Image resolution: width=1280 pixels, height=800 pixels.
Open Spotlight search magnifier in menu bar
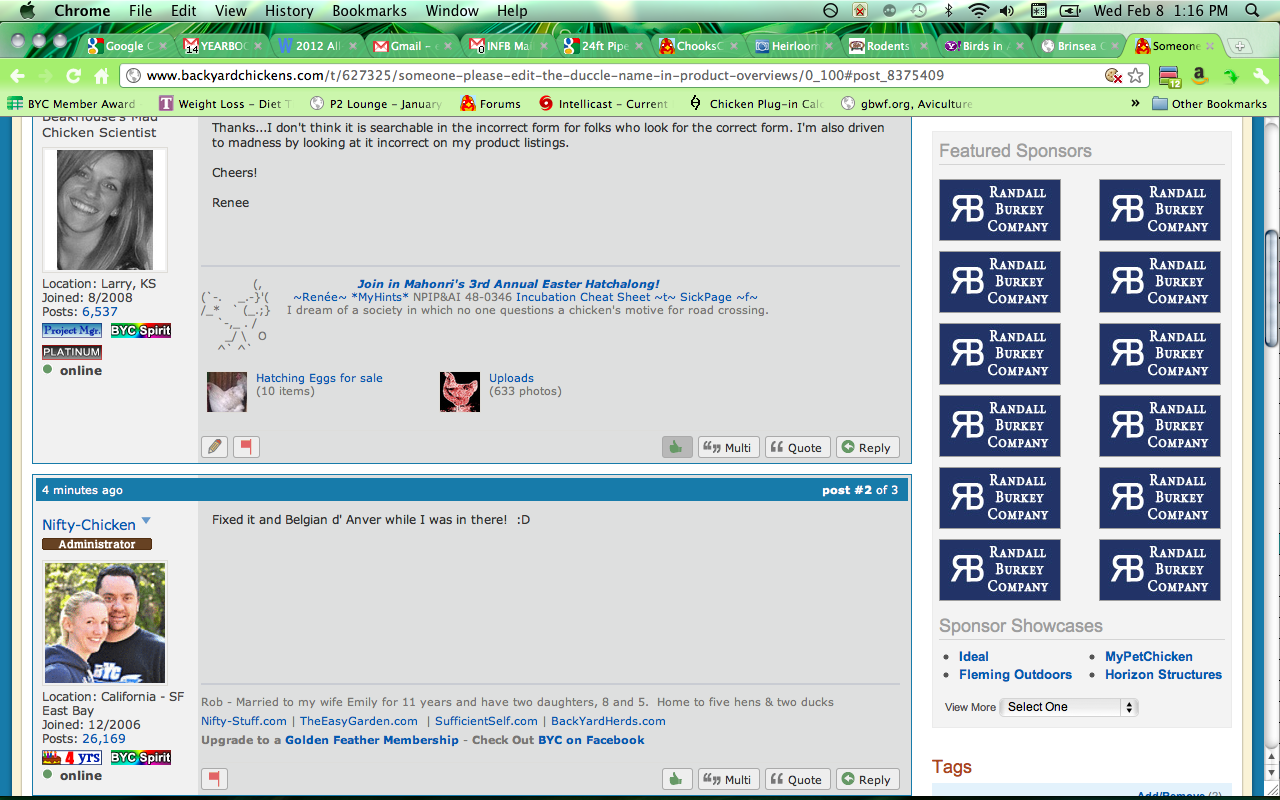click(x=1252, y=11)
